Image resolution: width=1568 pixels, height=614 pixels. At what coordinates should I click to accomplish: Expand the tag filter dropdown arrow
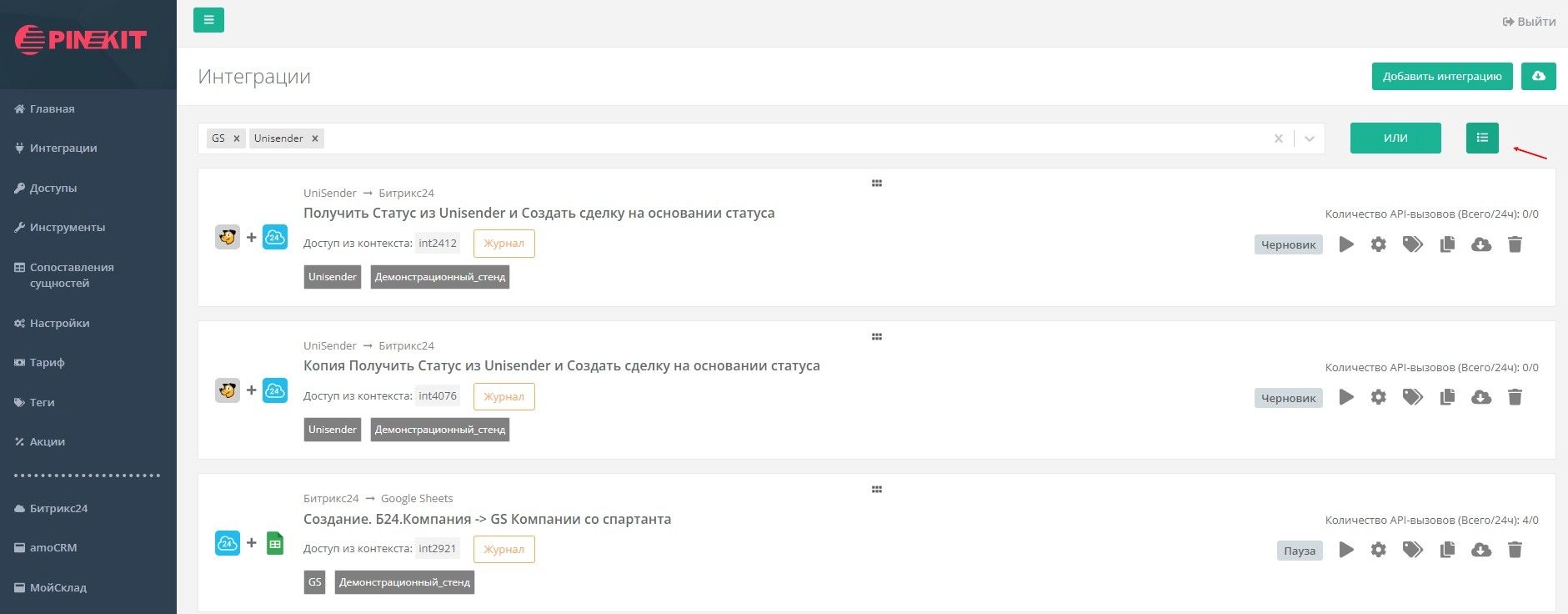(x=1310, y=138)
